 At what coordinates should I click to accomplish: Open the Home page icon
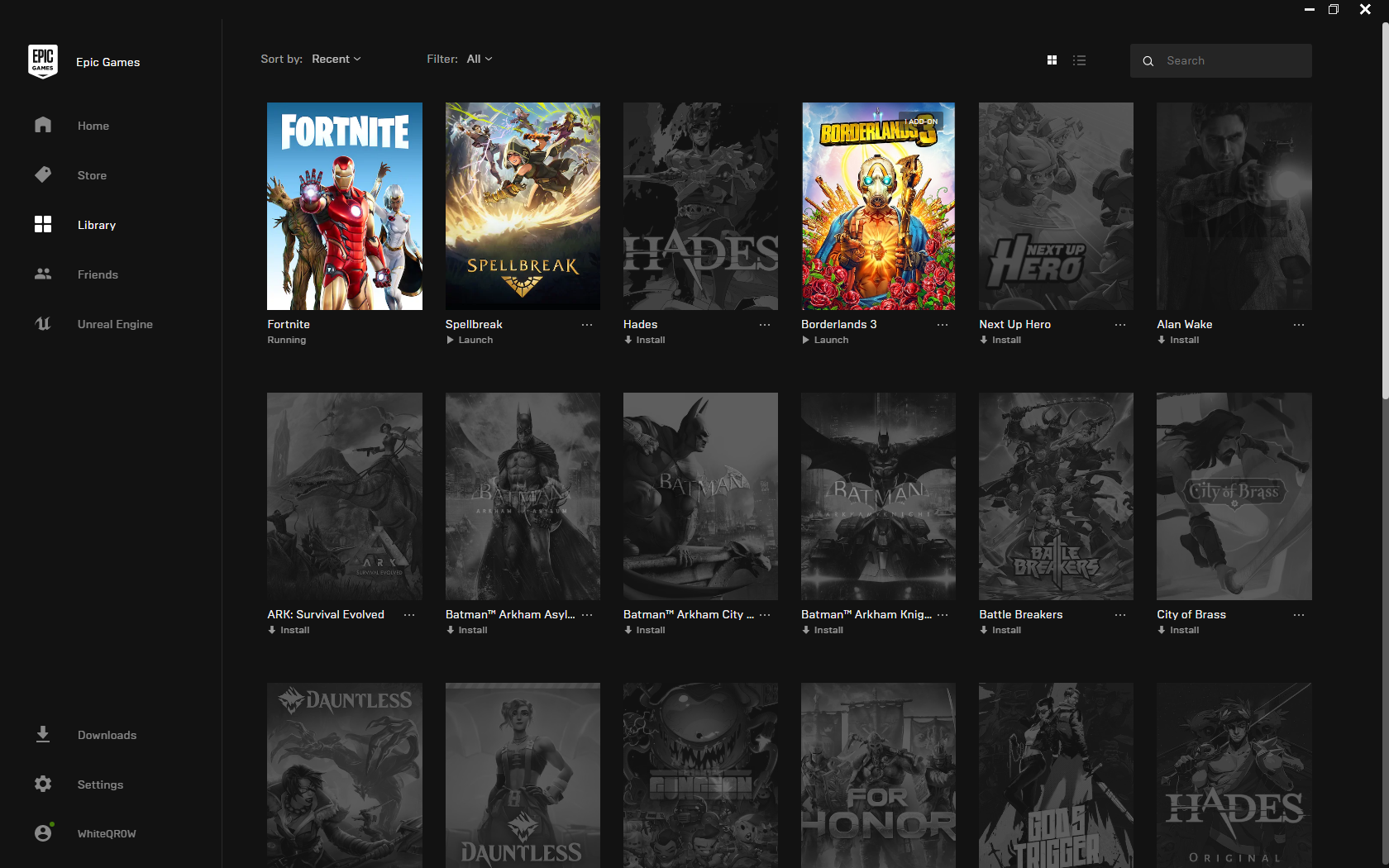pos(43,125)
